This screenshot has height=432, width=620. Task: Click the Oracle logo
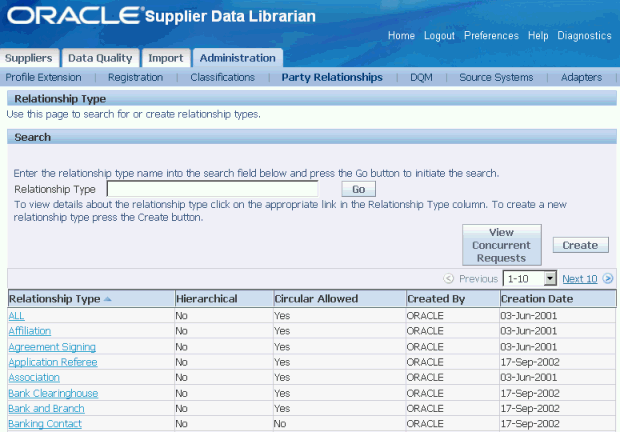coord(74,16)
